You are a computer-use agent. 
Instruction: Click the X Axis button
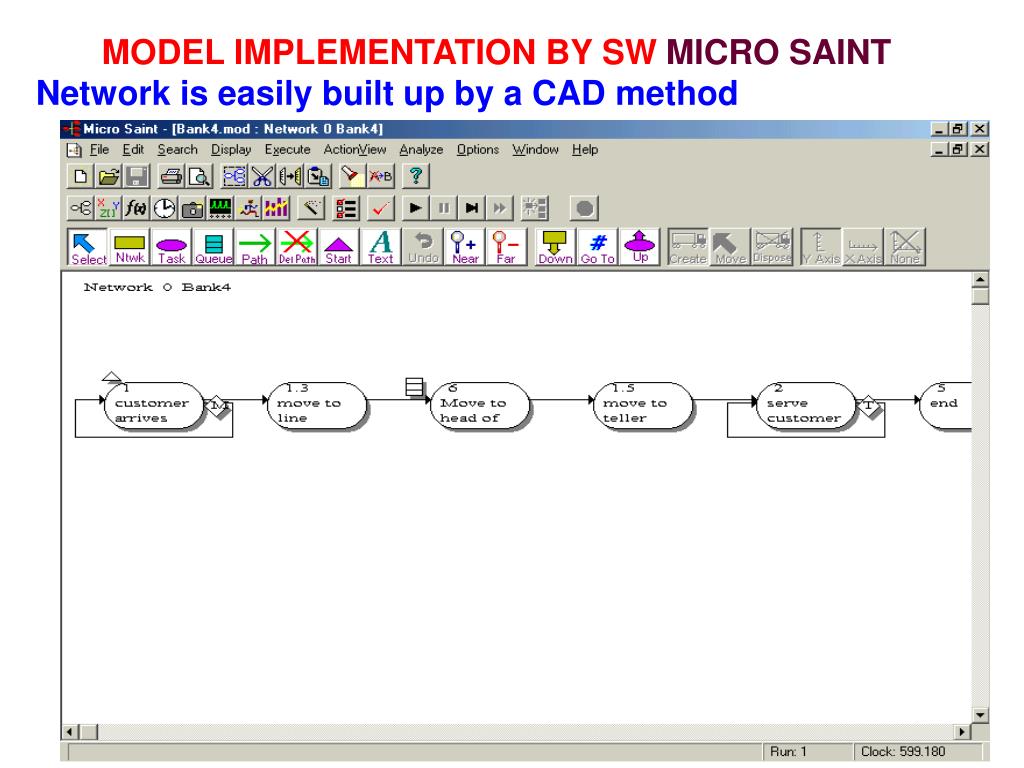click(863, 247)
